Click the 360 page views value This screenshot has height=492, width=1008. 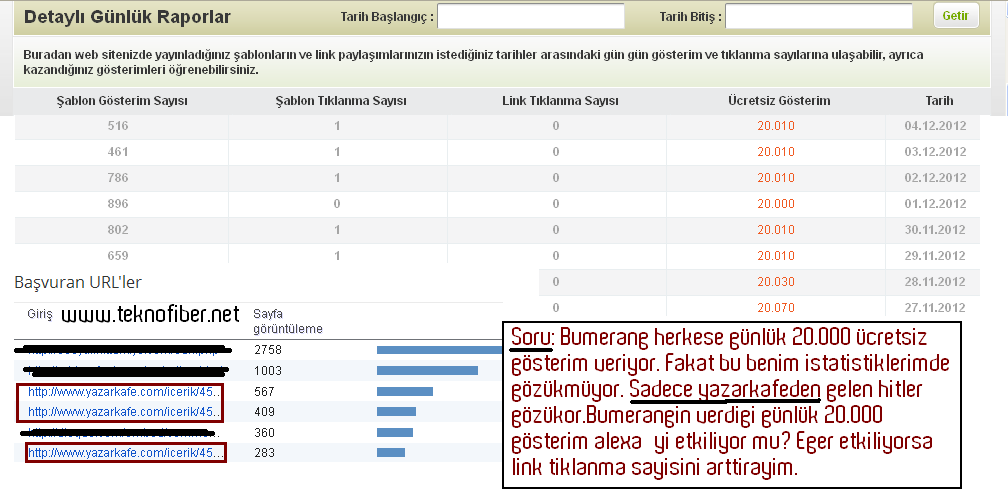pos(264,432)
